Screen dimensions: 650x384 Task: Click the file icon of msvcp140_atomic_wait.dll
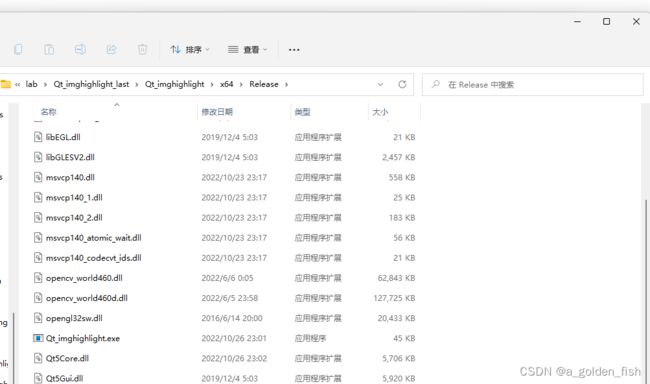click(x=38, y=238)
